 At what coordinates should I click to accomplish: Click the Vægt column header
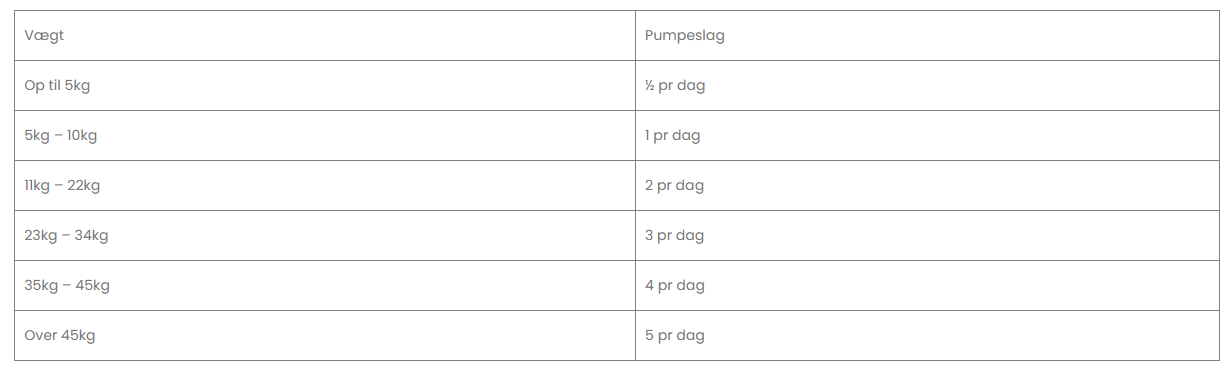(325, 36)
